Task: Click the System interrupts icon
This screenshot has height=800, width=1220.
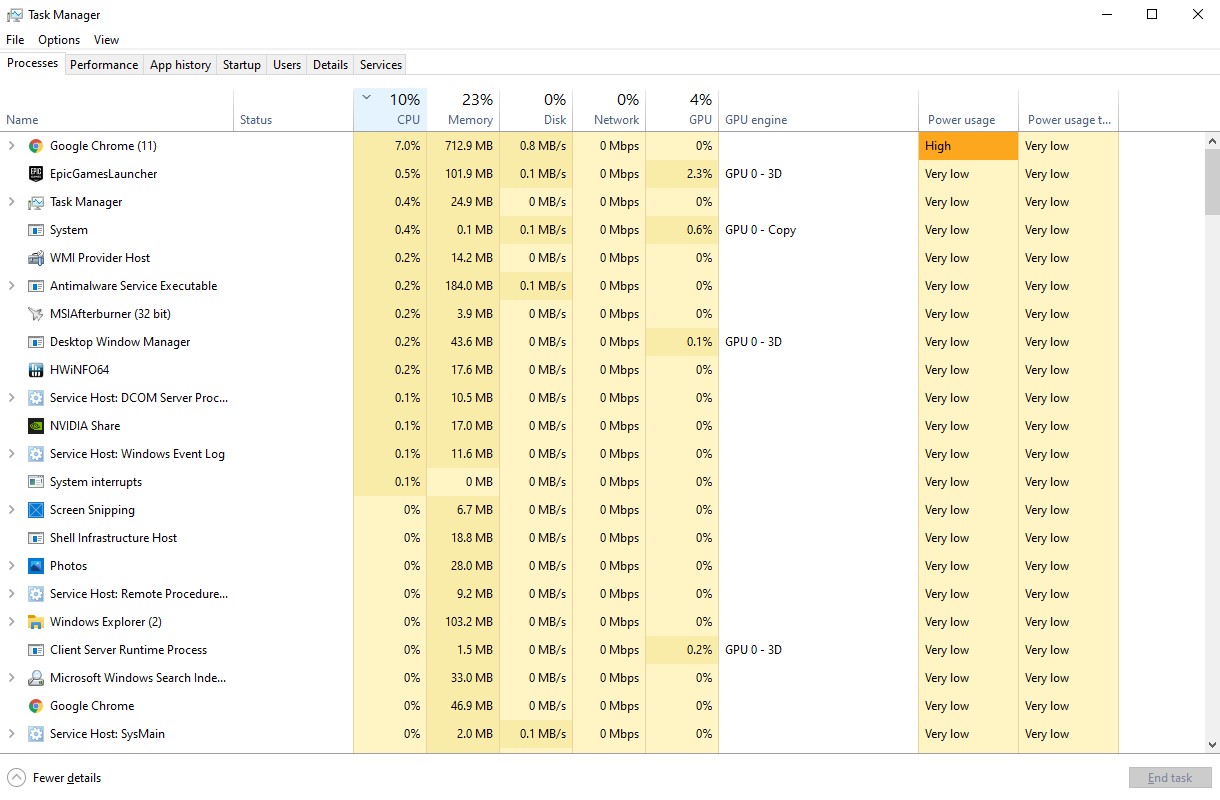Action: tap(36, 482)
